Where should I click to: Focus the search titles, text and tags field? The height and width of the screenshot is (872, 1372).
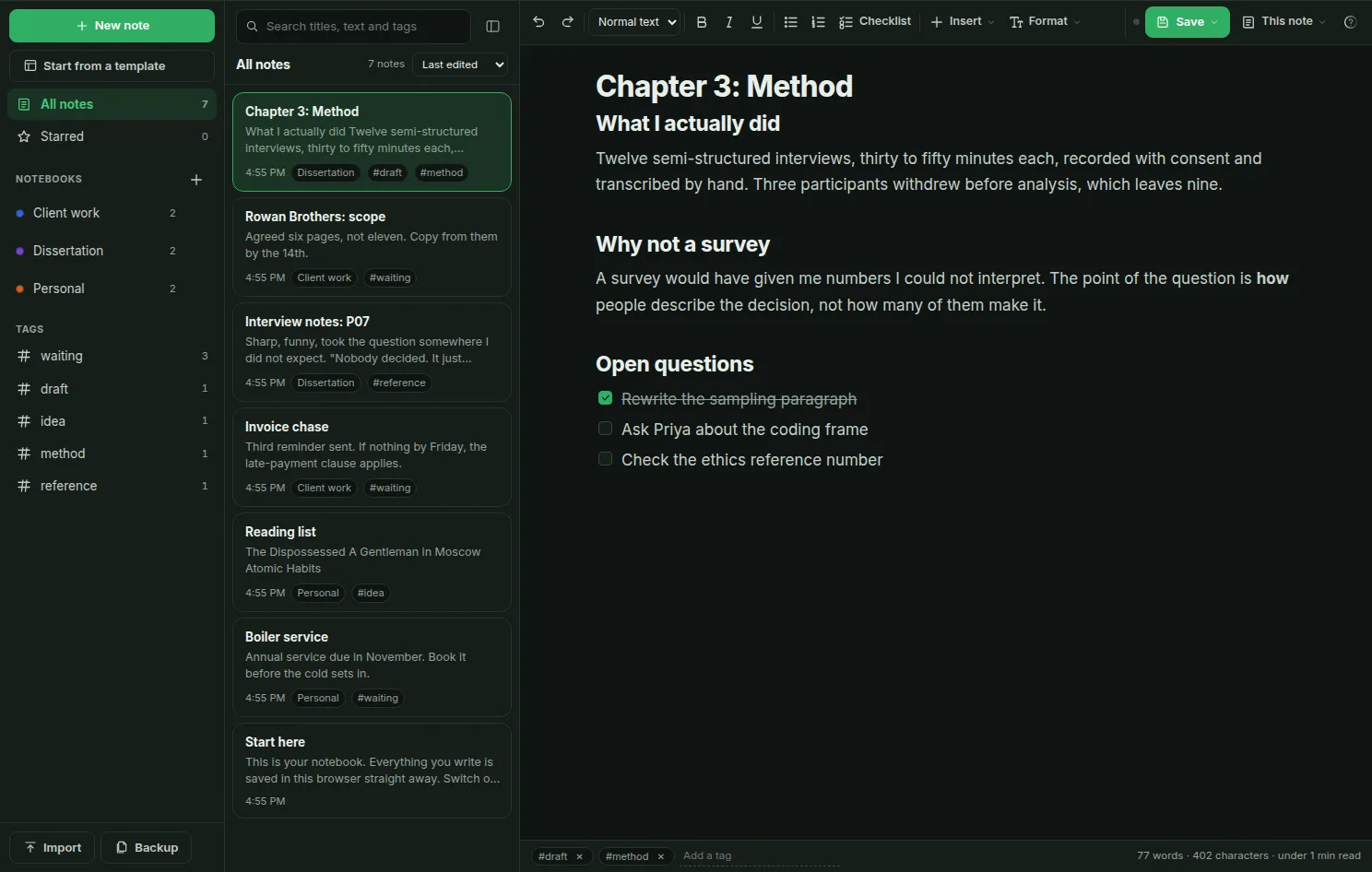point(353,27)
